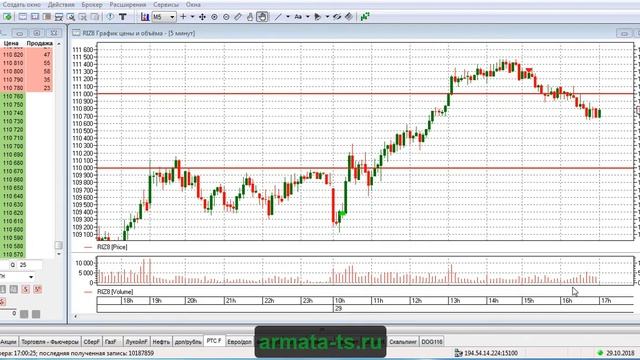Switch to the Торговля - Фьючерсы tab

click(50, 342)
